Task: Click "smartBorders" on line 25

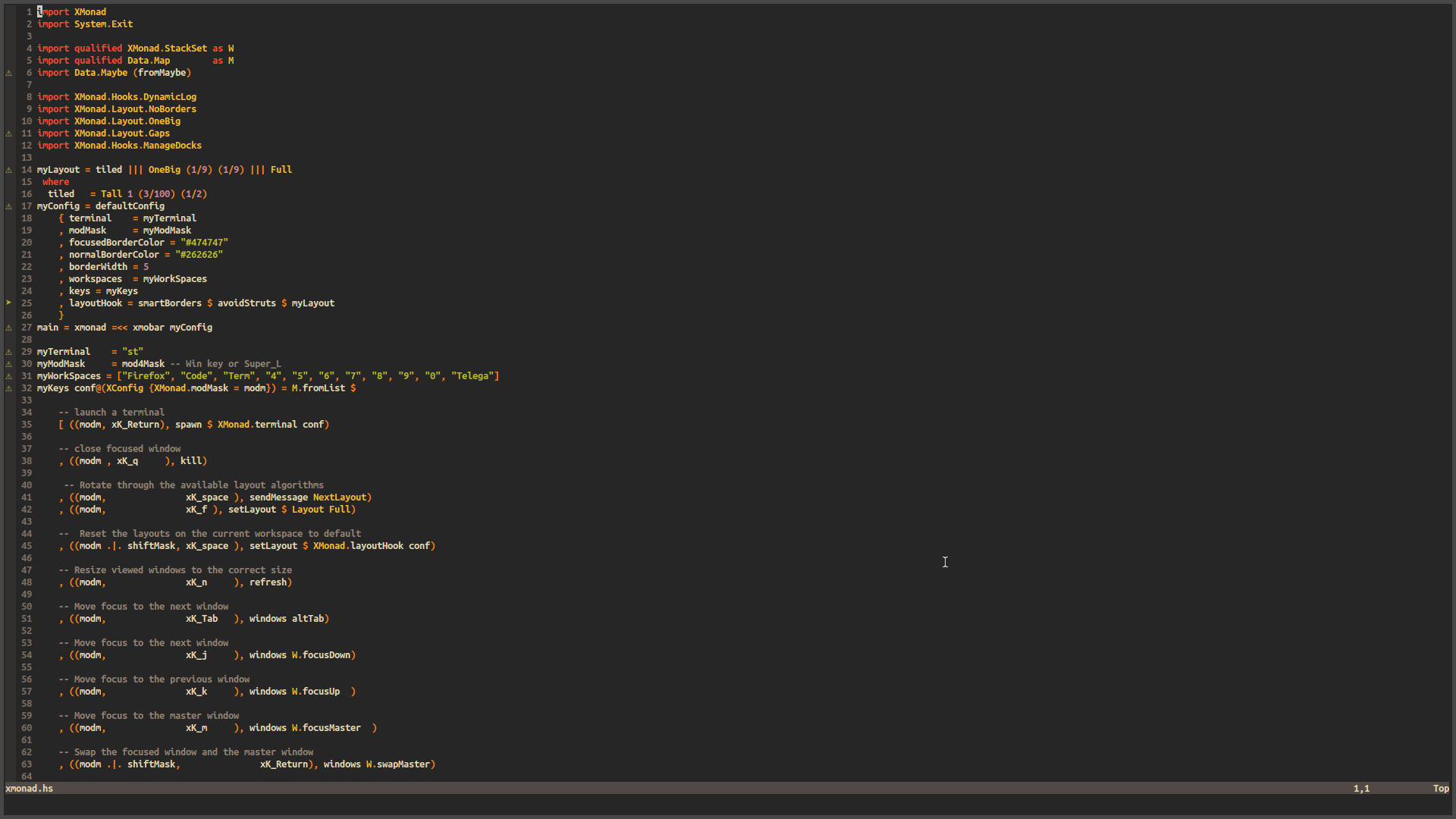Action: [x=170, y=303]
